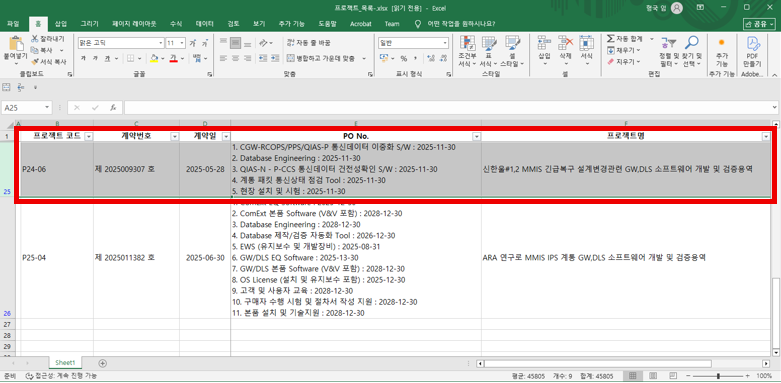
Task: Click the Borders grid icon
Action: tap(130, 59)
